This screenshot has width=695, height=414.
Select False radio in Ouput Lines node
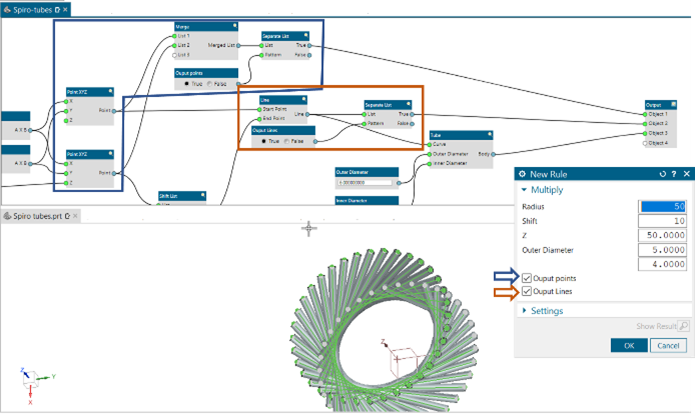288,142
